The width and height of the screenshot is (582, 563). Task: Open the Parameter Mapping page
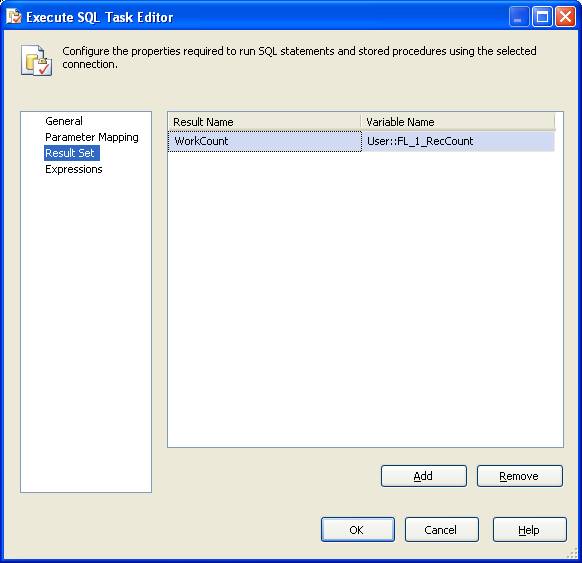[x=92, y=137]
